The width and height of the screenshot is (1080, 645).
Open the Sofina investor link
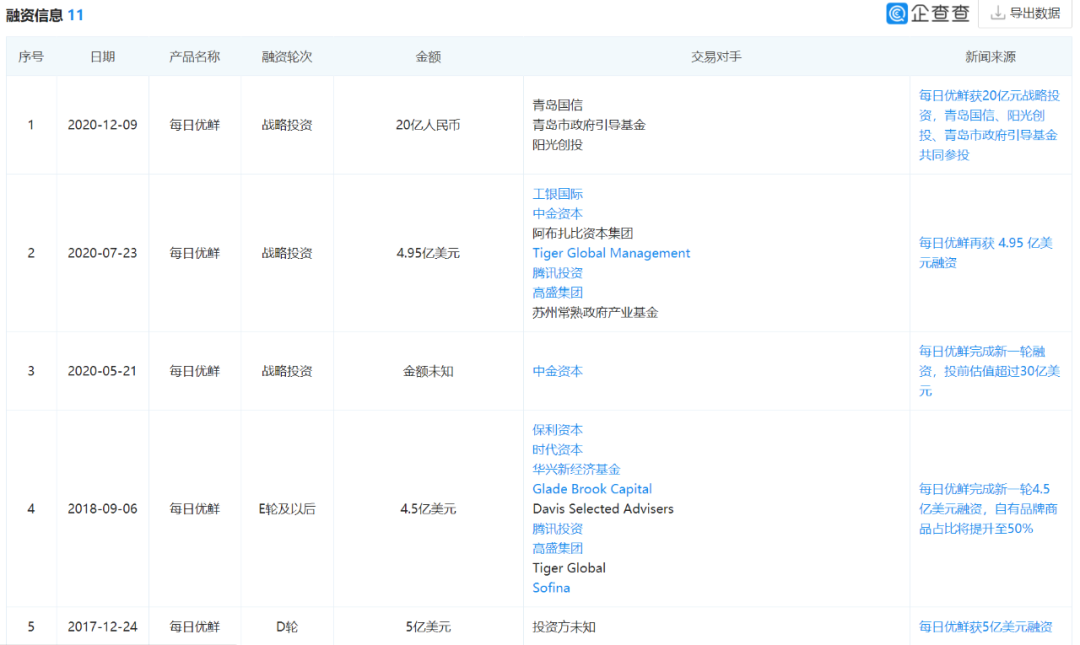(551, 588)
